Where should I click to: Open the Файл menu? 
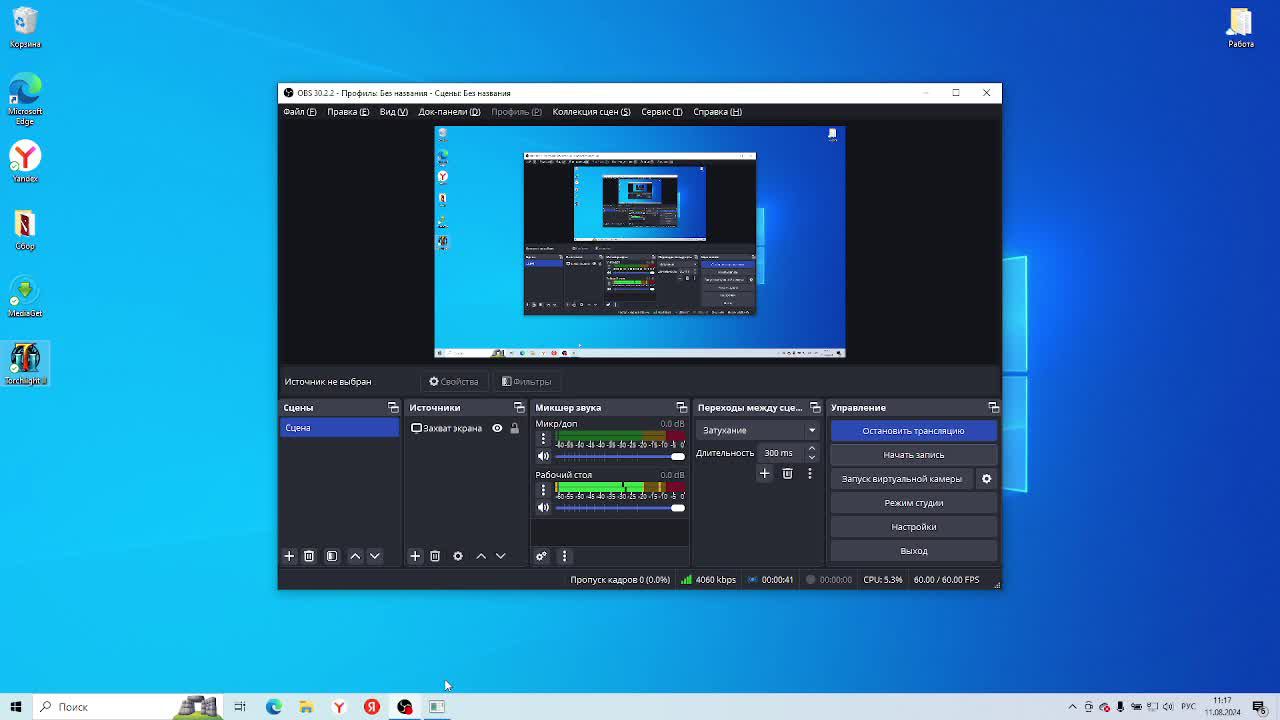pyautogui.click(x=300, y=112)
